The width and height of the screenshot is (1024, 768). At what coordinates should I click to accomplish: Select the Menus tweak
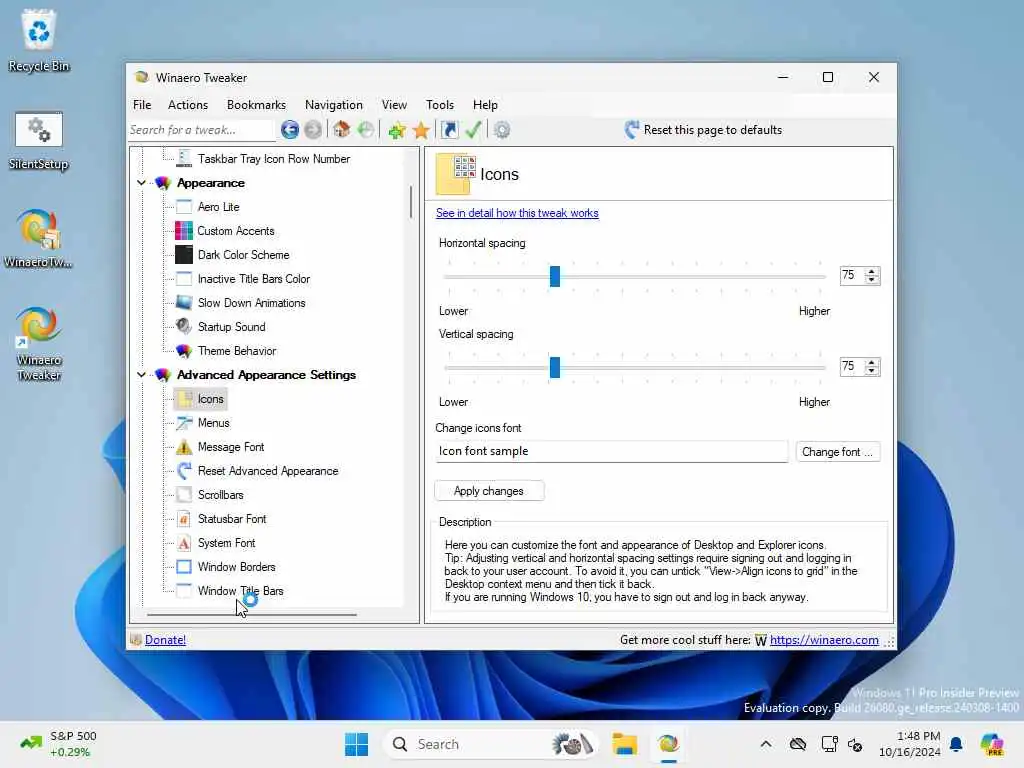pos(213,423)
